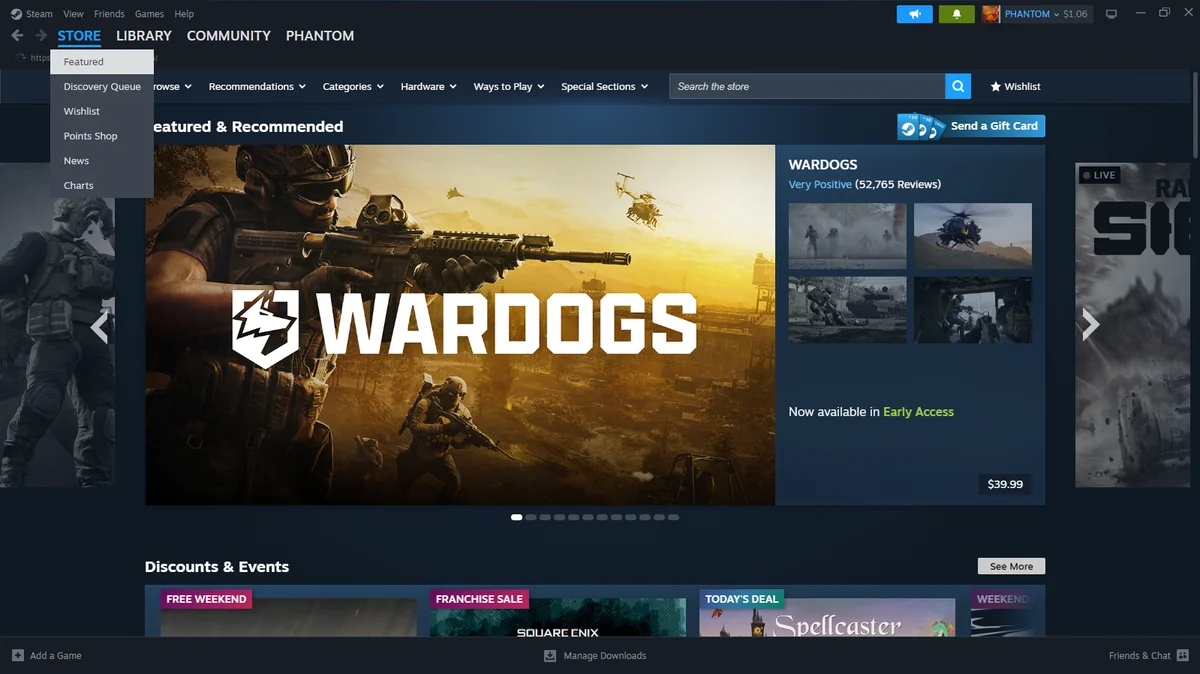1200x674 pixels.
Task: Click the Early Access link
Action: (918, 412)
